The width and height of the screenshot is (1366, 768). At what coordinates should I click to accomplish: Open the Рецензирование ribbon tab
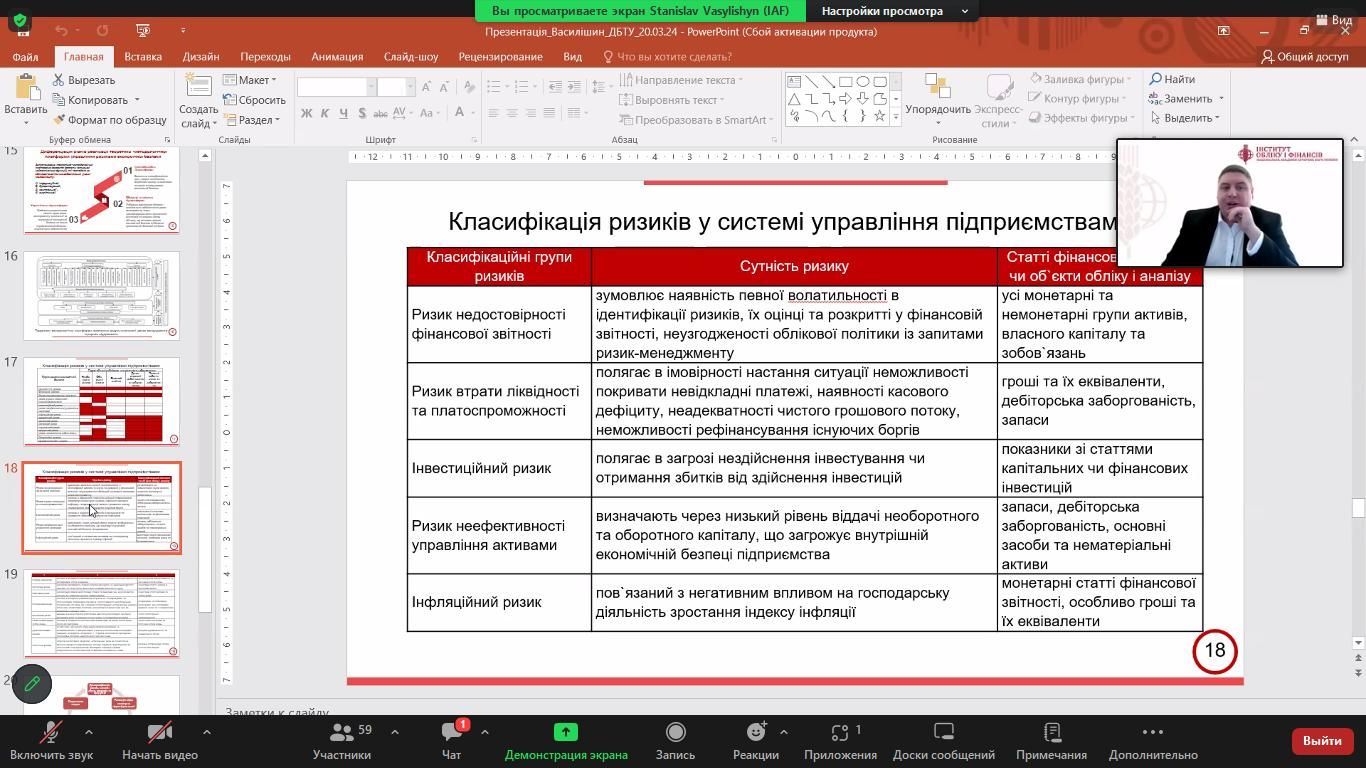point(500,57)
